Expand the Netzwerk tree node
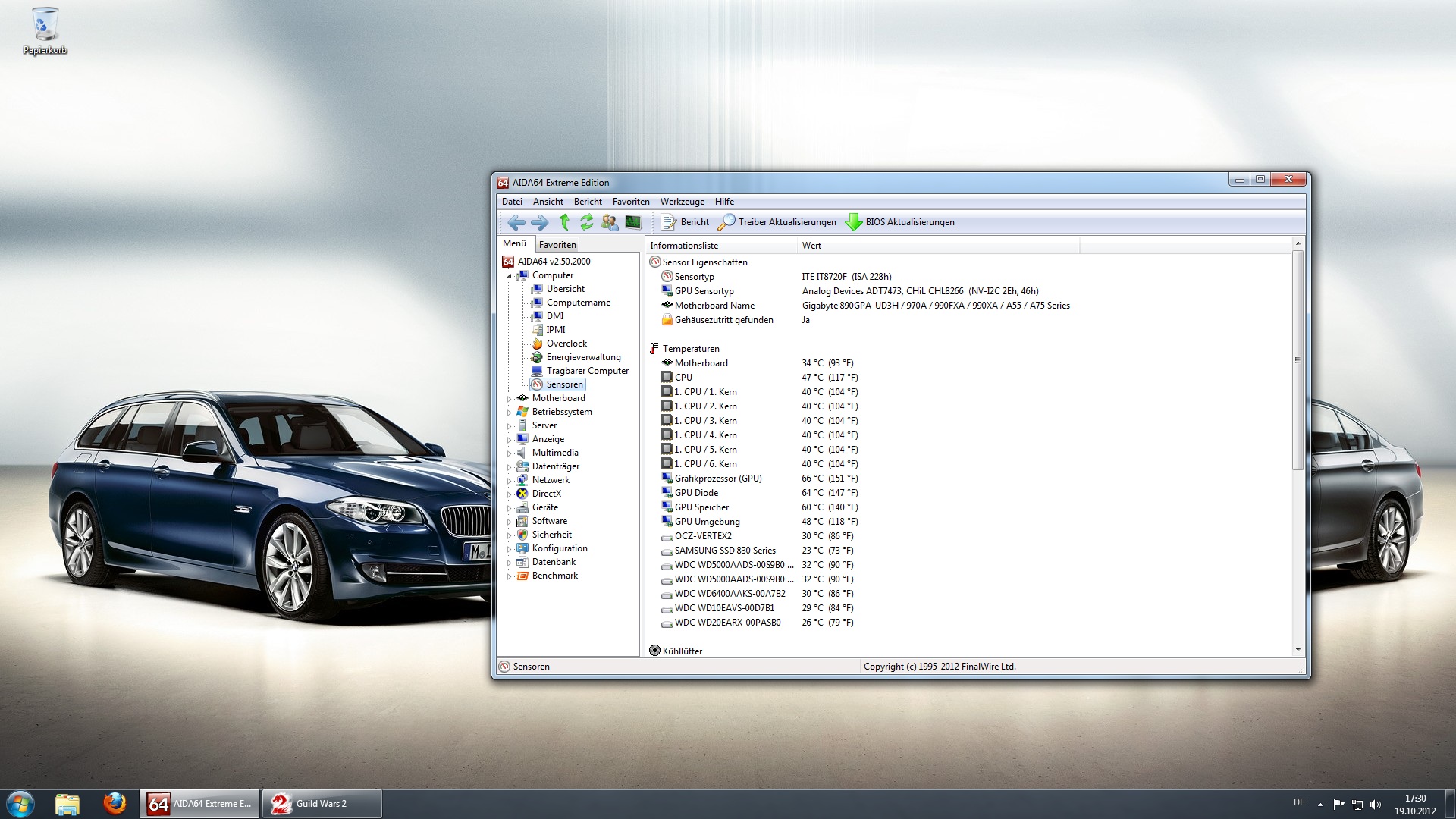Viewport: 1456px width, 819px height. 510,481
